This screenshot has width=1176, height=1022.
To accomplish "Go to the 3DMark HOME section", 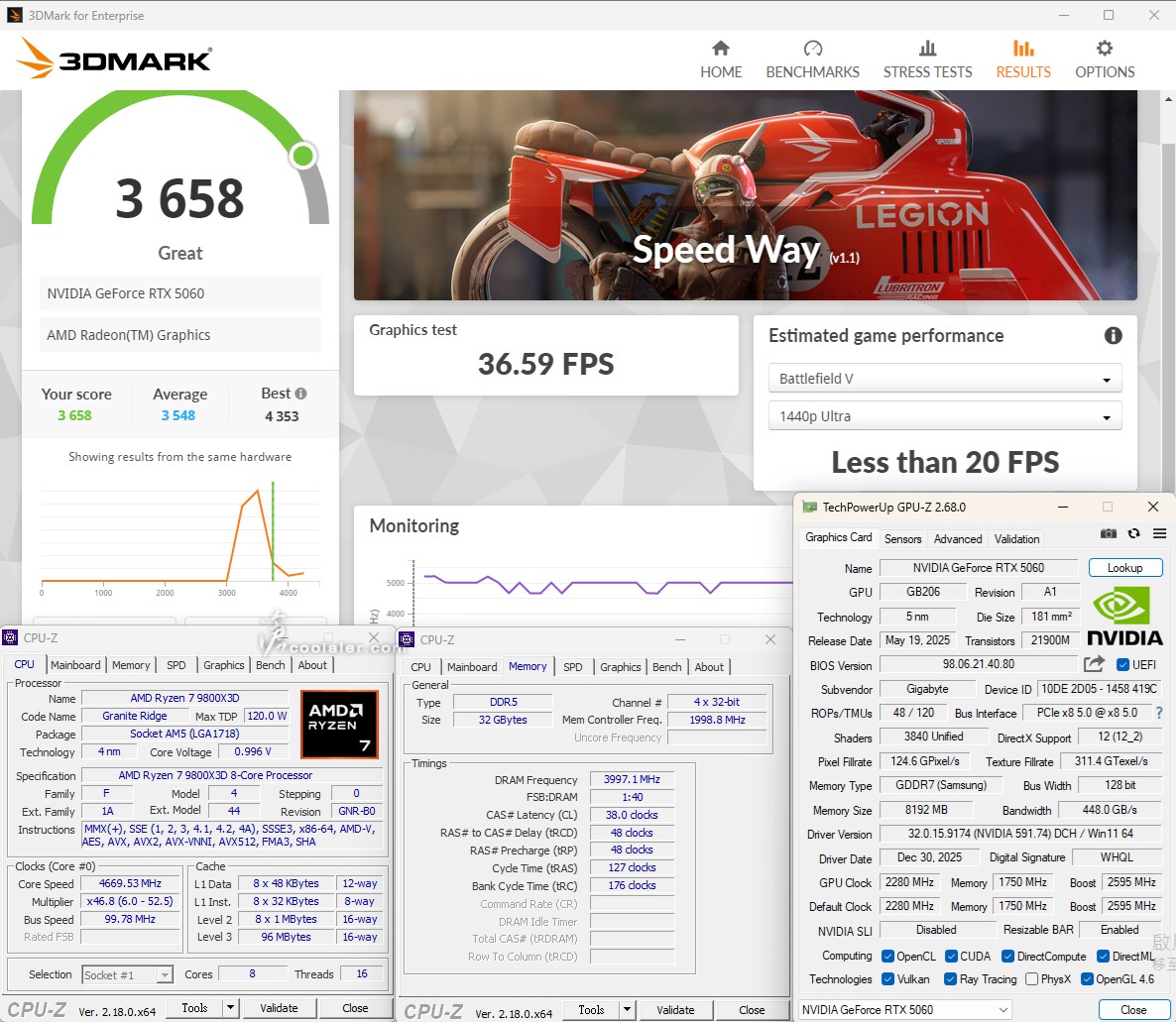I will click(721, 60).
